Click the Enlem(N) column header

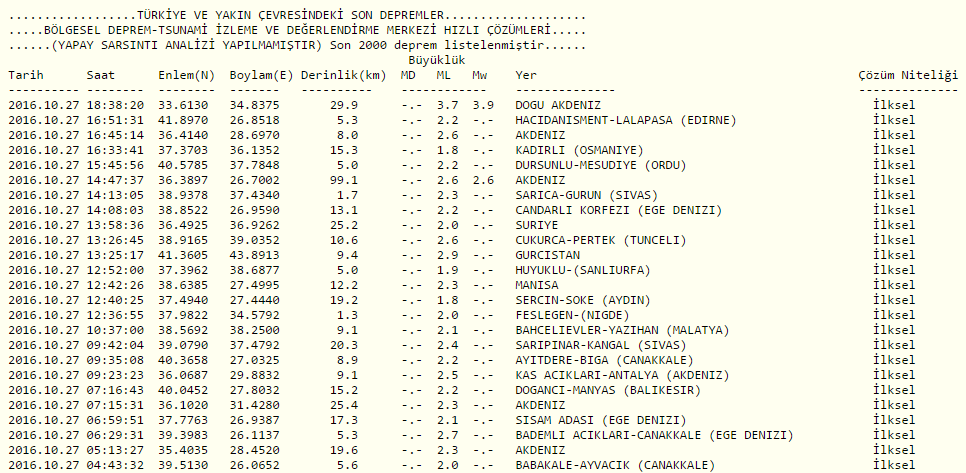point(186,75)
